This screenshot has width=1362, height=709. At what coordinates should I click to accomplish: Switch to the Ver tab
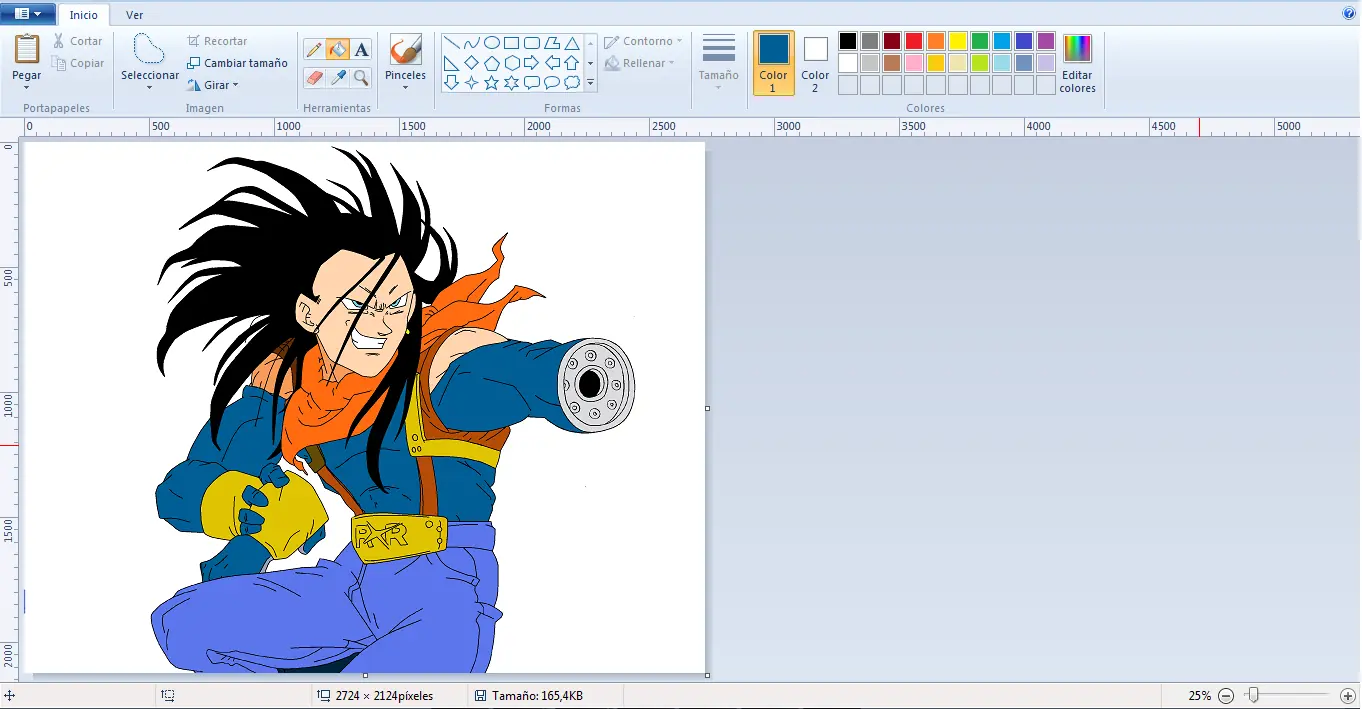(x=134, y=15)
